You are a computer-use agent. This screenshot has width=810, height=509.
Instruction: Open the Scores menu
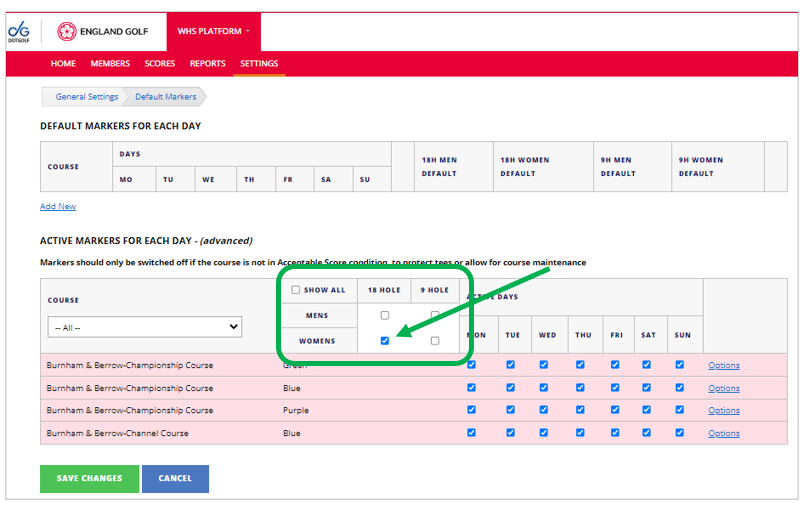160,64
